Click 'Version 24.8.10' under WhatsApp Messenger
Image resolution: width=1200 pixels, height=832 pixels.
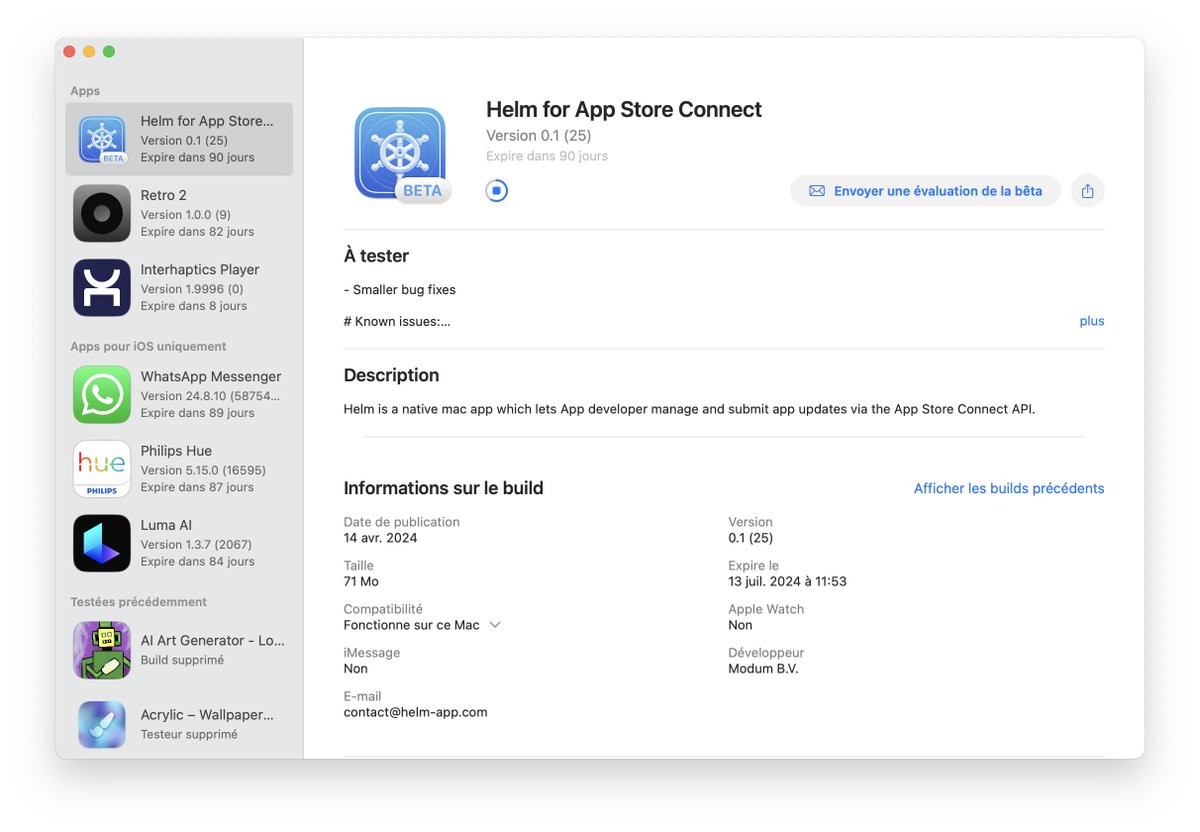point(211,396)
